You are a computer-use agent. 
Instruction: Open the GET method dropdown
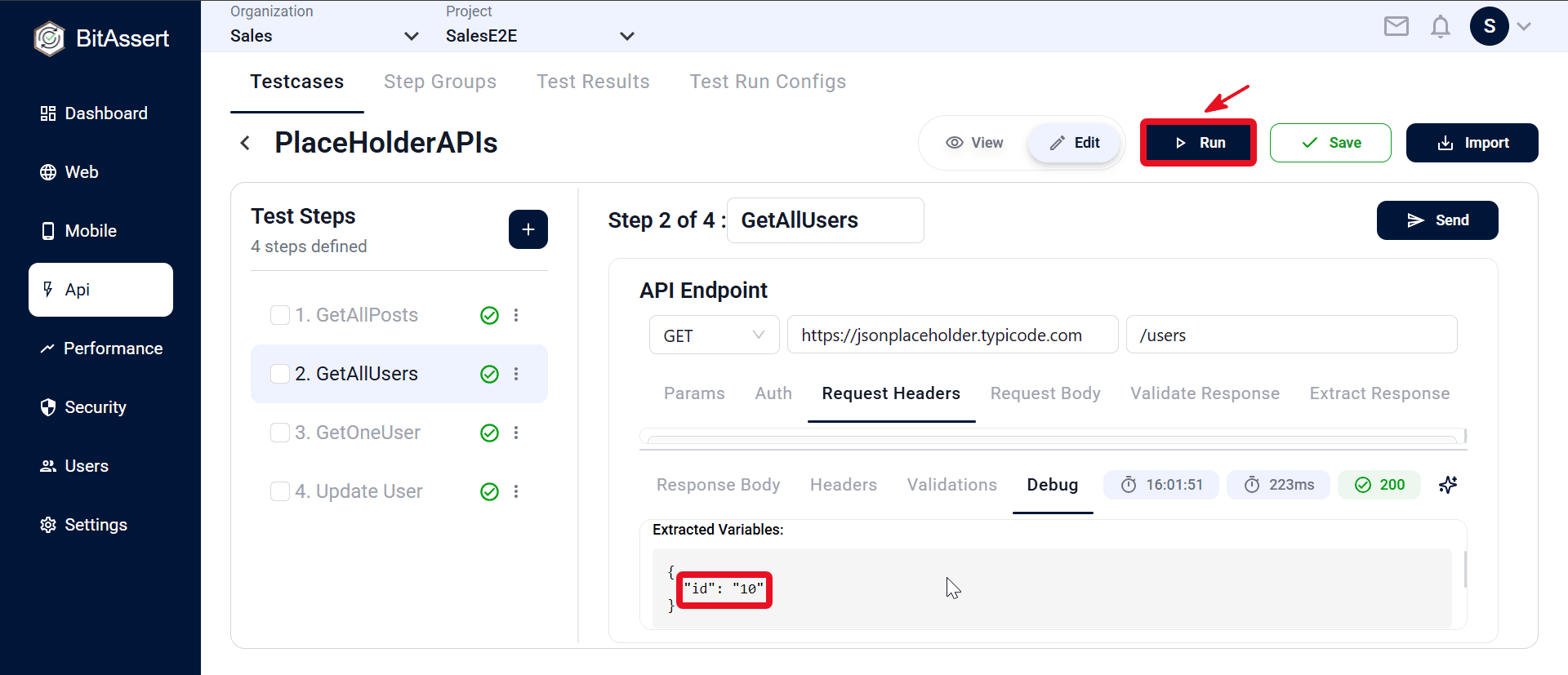tap(715, 335)
